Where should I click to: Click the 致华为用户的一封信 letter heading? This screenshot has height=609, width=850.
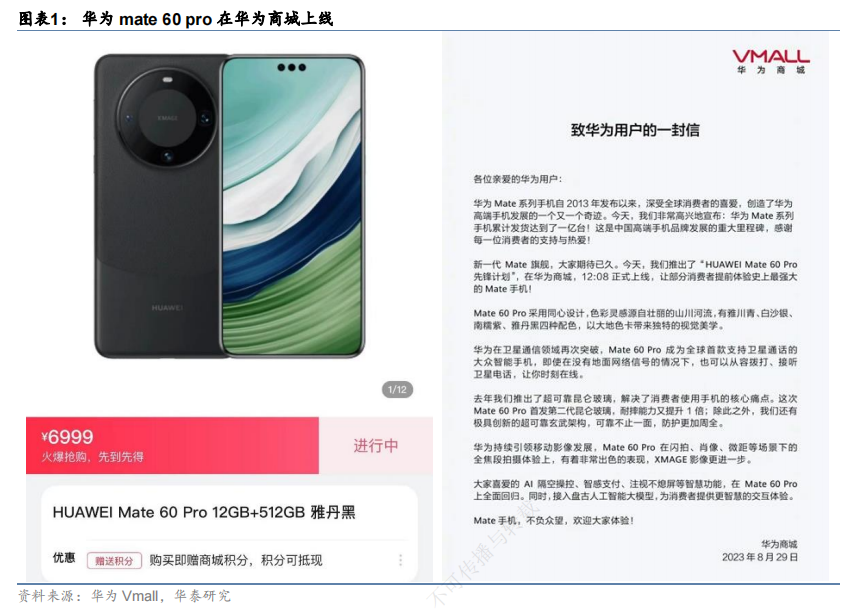[x=635, y=130]
